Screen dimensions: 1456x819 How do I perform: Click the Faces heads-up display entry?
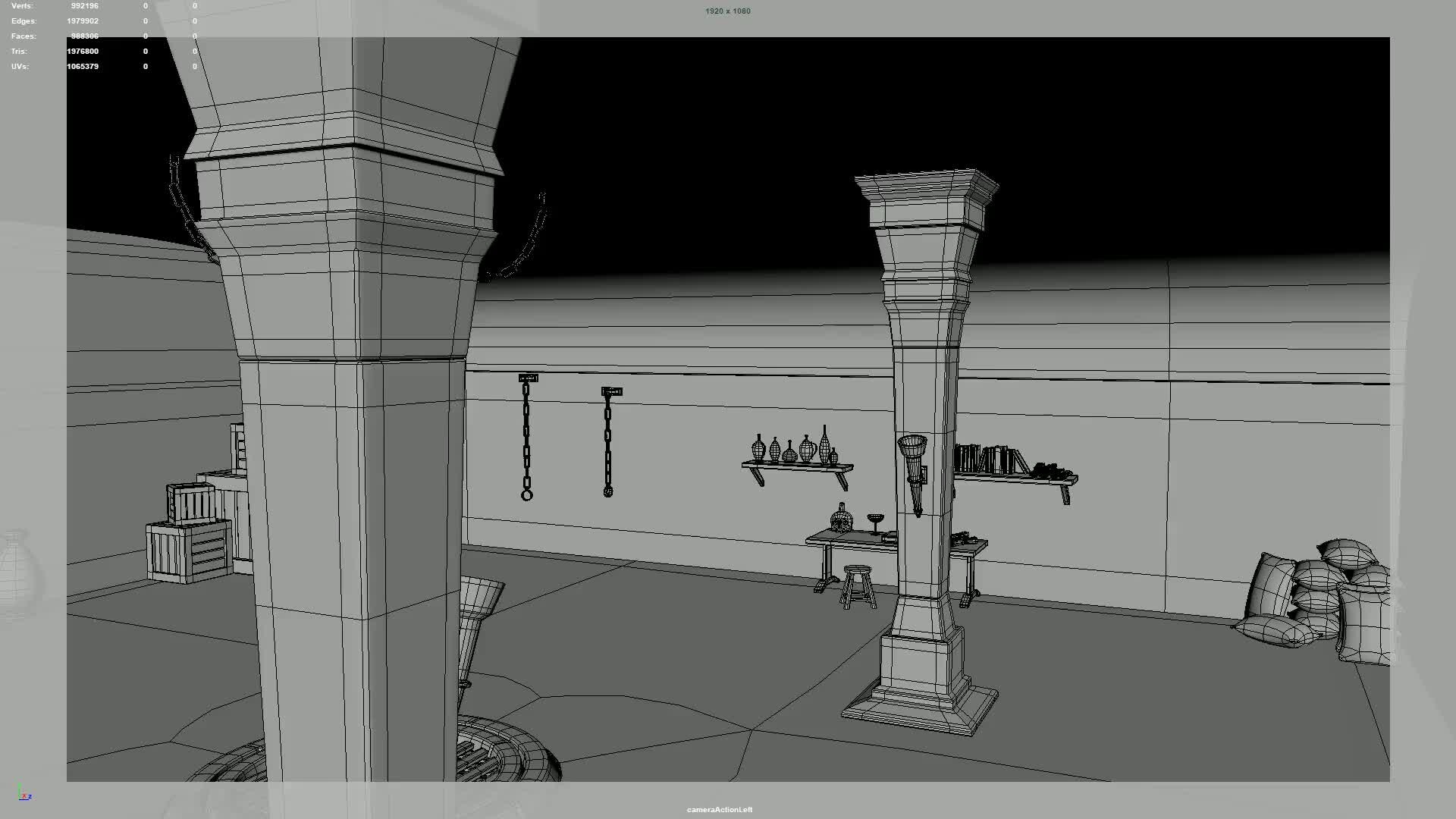(83, 36)
